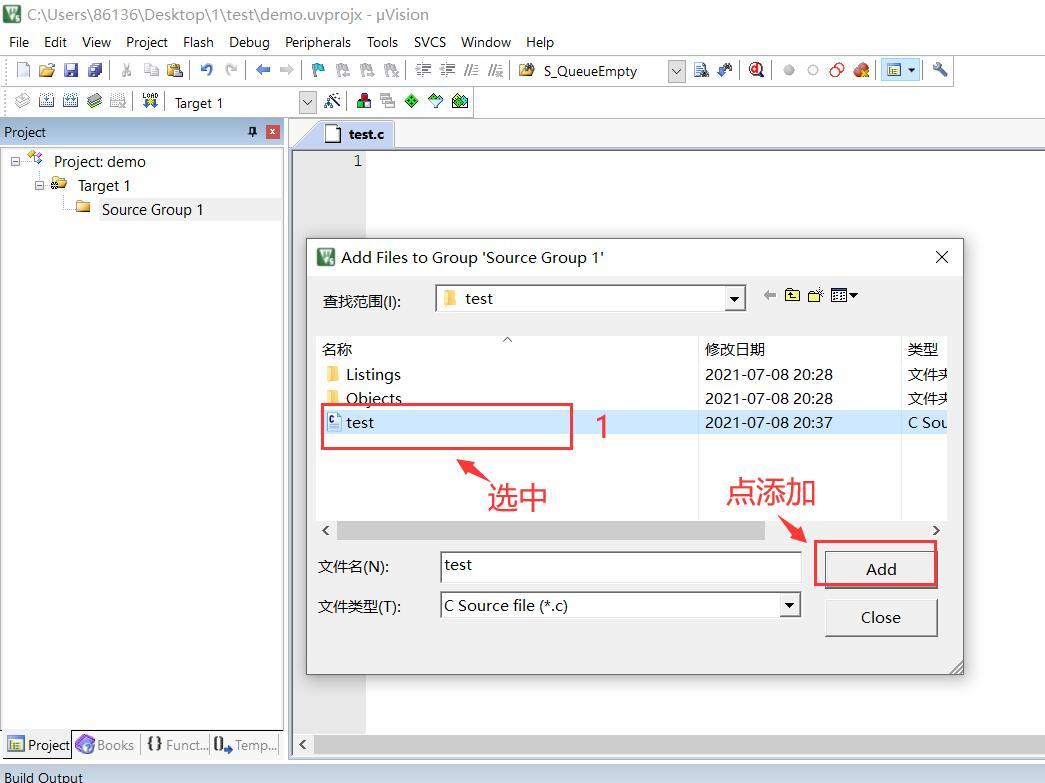Screen dimensions: 1045x783
Task: Click the Rebuild all target files icon
Action: click(71, 101)
